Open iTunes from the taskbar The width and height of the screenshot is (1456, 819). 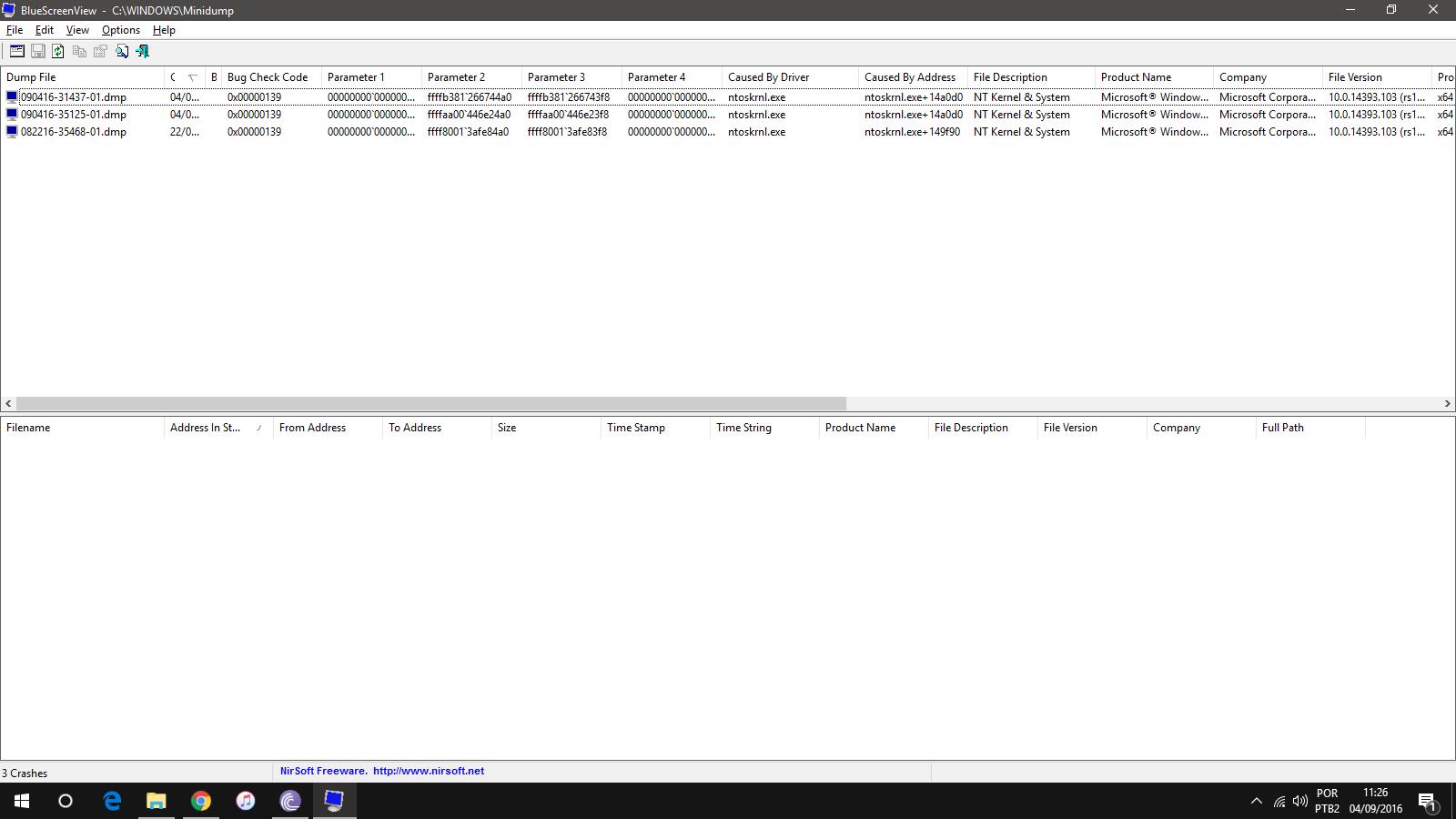click(246, 801)
